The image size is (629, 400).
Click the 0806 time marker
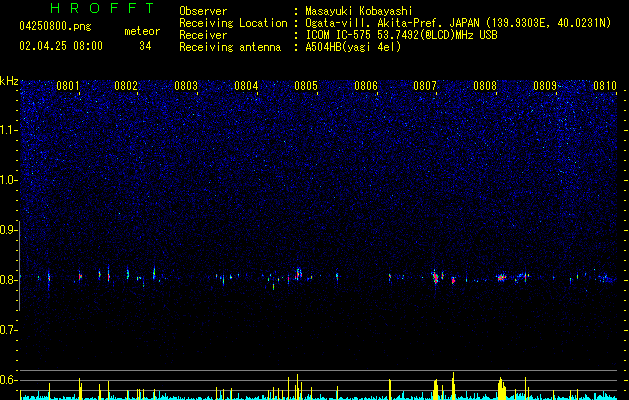click(366, 86)
